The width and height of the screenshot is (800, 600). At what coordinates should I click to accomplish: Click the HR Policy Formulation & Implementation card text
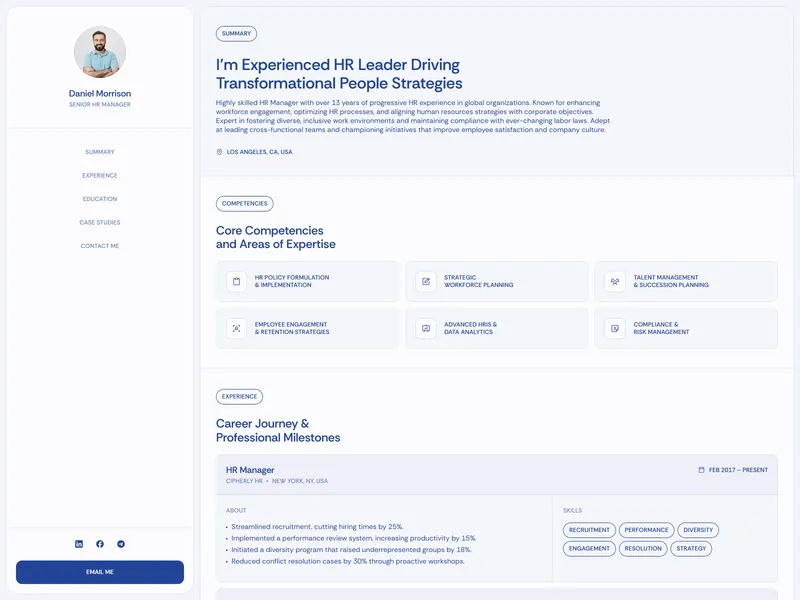292,281
